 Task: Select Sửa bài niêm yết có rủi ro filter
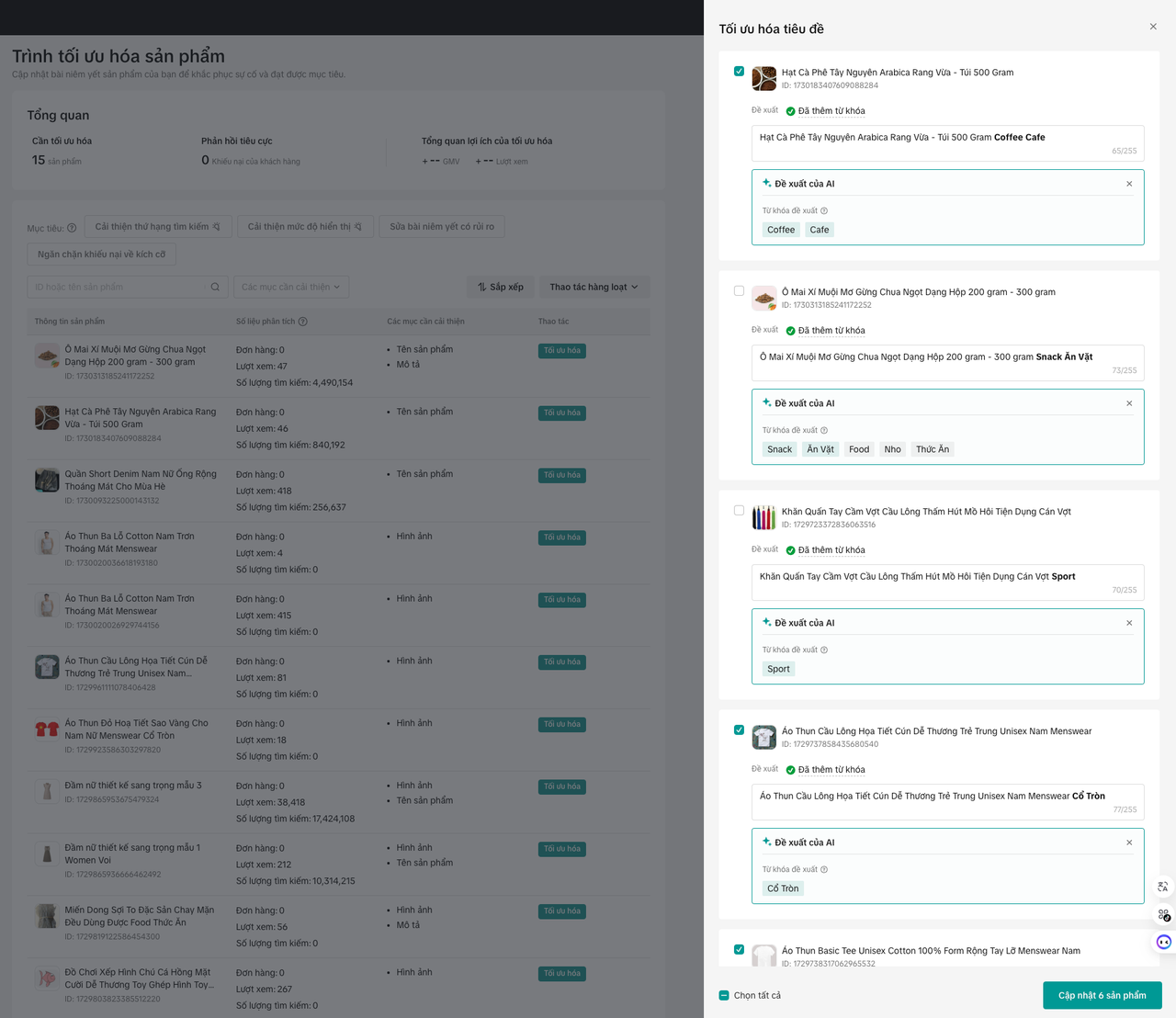click(x=442, y=227)
